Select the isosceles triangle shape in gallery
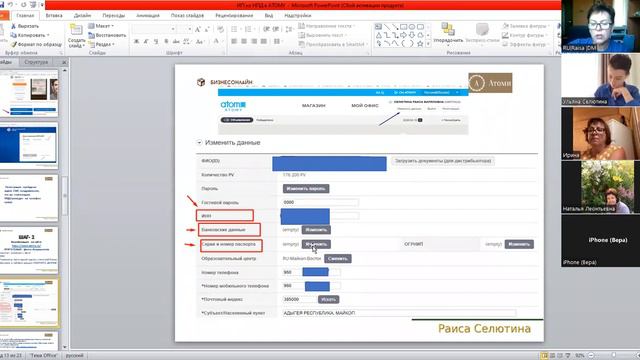Viewport: 640px width, 360px height. tap(378, 35)
